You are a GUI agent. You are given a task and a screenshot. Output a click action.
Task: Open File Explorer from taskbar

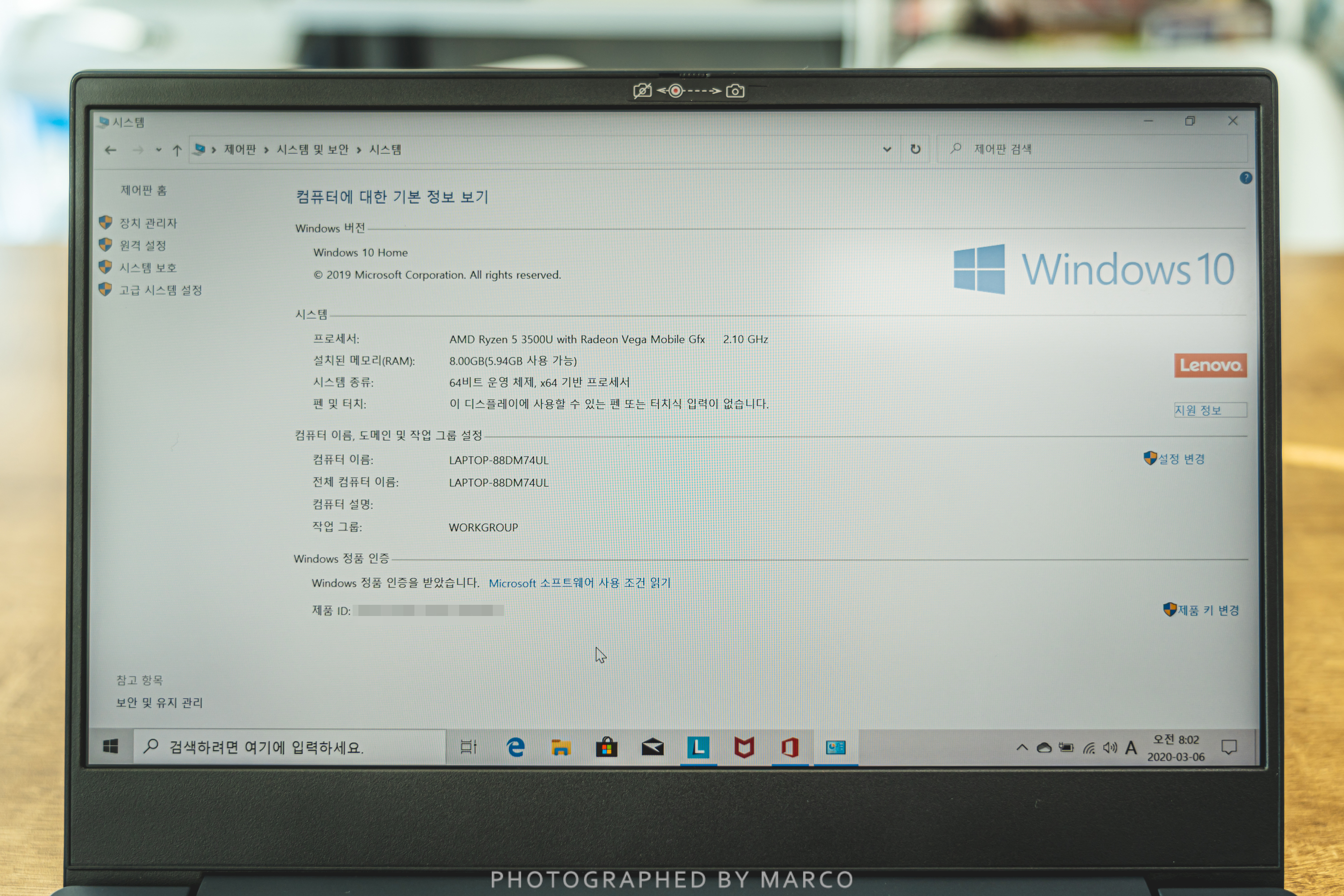pyautogui.click(x=561, y=747)
